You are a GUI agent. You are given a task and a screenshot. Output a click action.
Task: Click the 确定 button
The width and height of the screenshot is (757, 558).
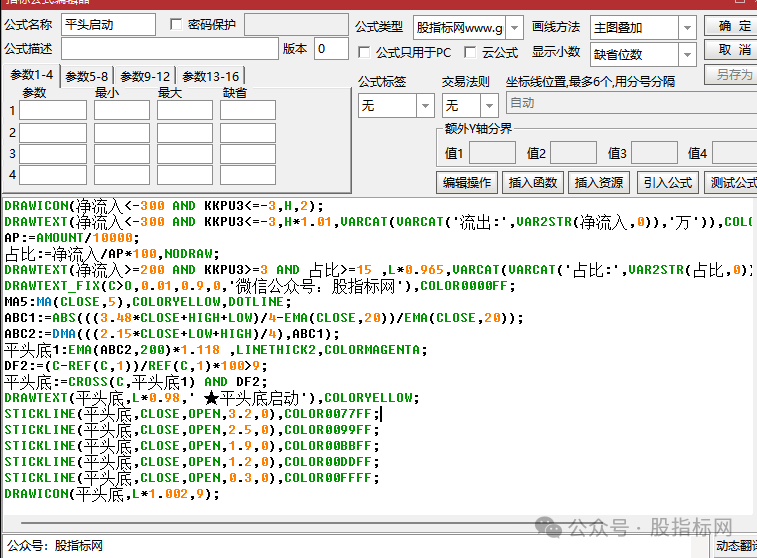point(731,26)
